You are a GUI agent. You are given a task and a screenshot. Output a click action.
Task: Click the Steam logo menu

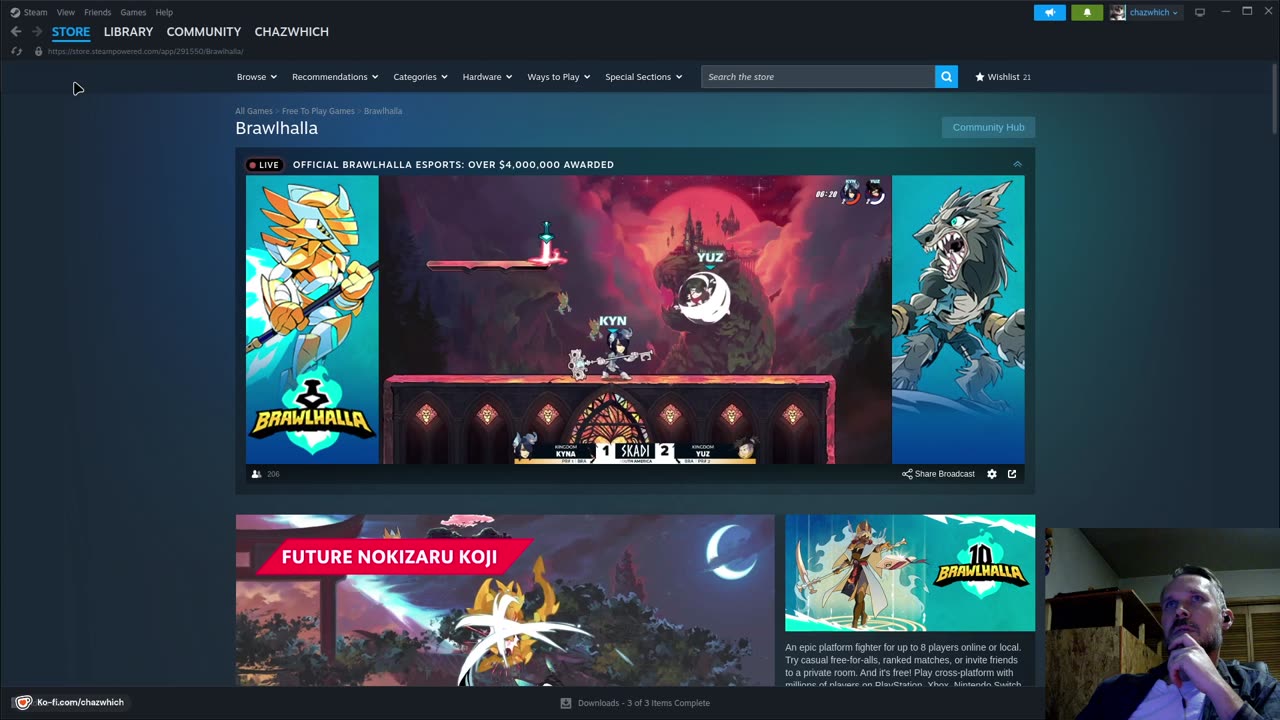(x=29, y=12)
